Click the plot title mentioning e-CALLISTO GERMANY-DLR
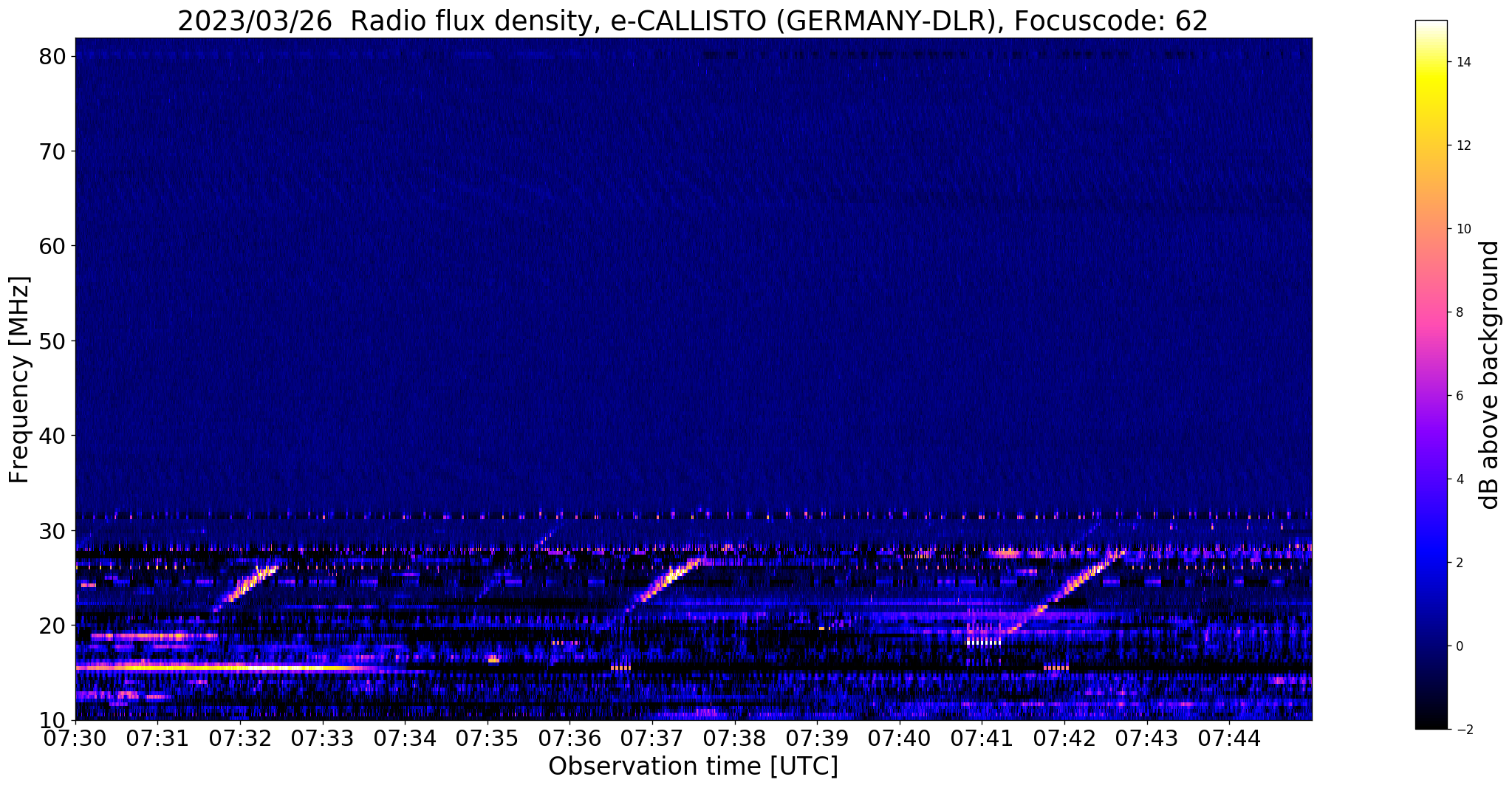 (692, 20)
